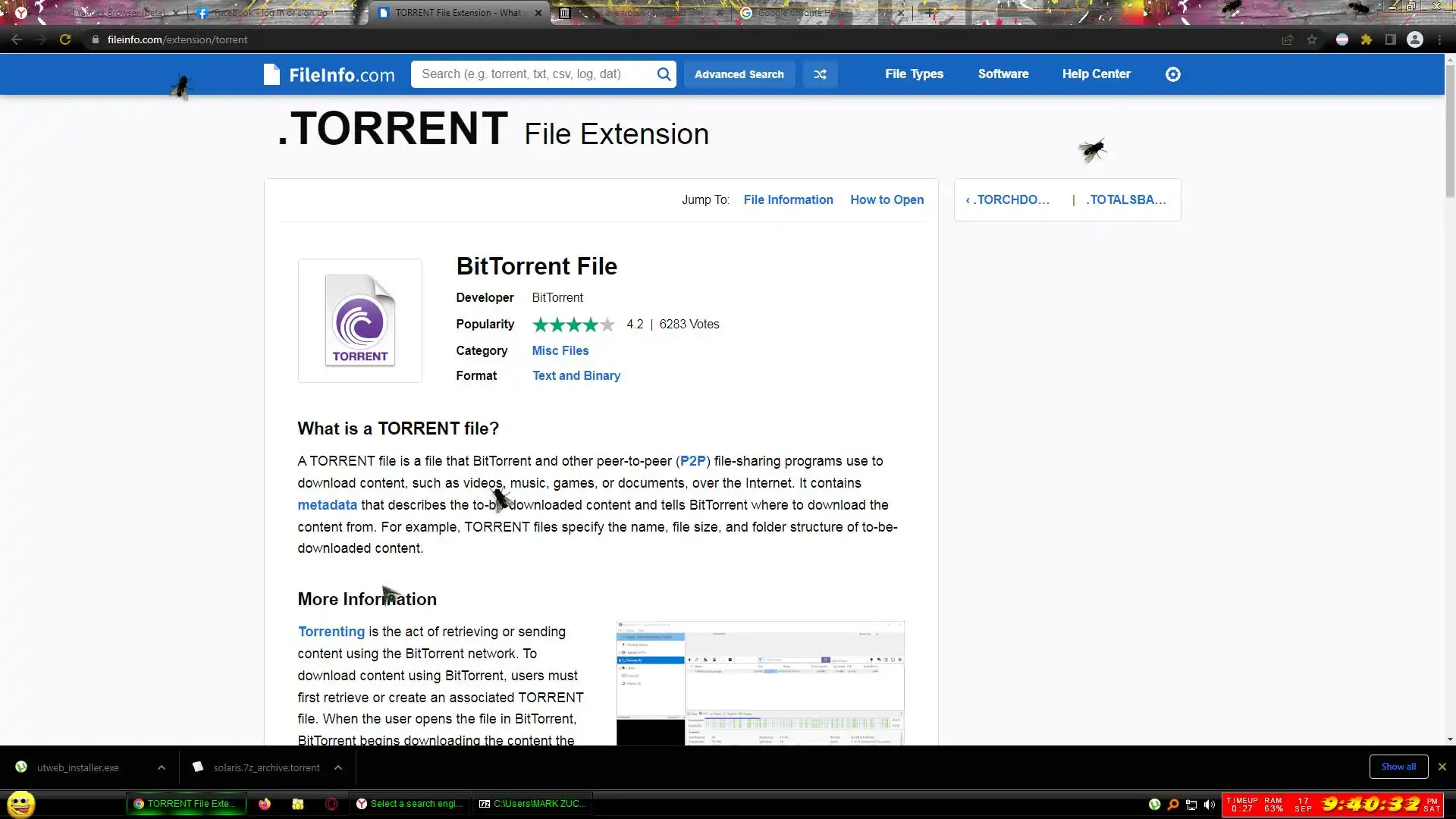Click the search magnifier icon in FileInfo search box
This screenshot has height=819, width=1456.
pyautogui.click(x=664, y=74)
